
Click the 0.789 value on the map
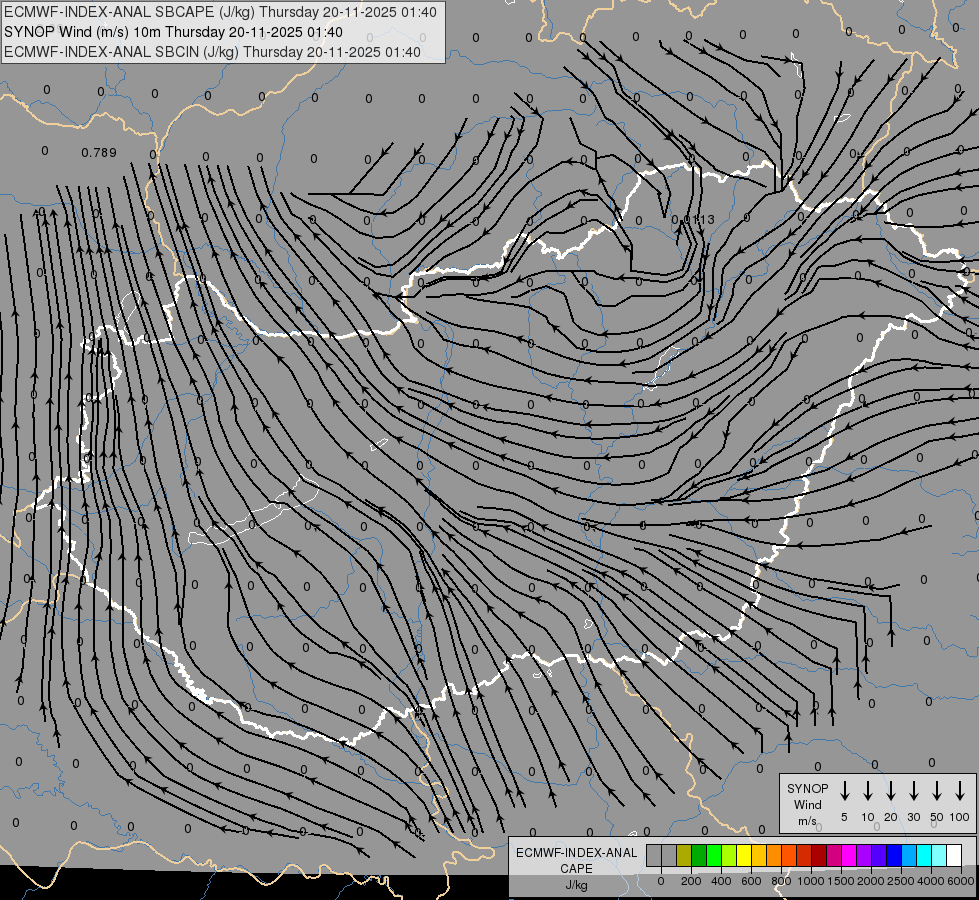tap(99, 152)
